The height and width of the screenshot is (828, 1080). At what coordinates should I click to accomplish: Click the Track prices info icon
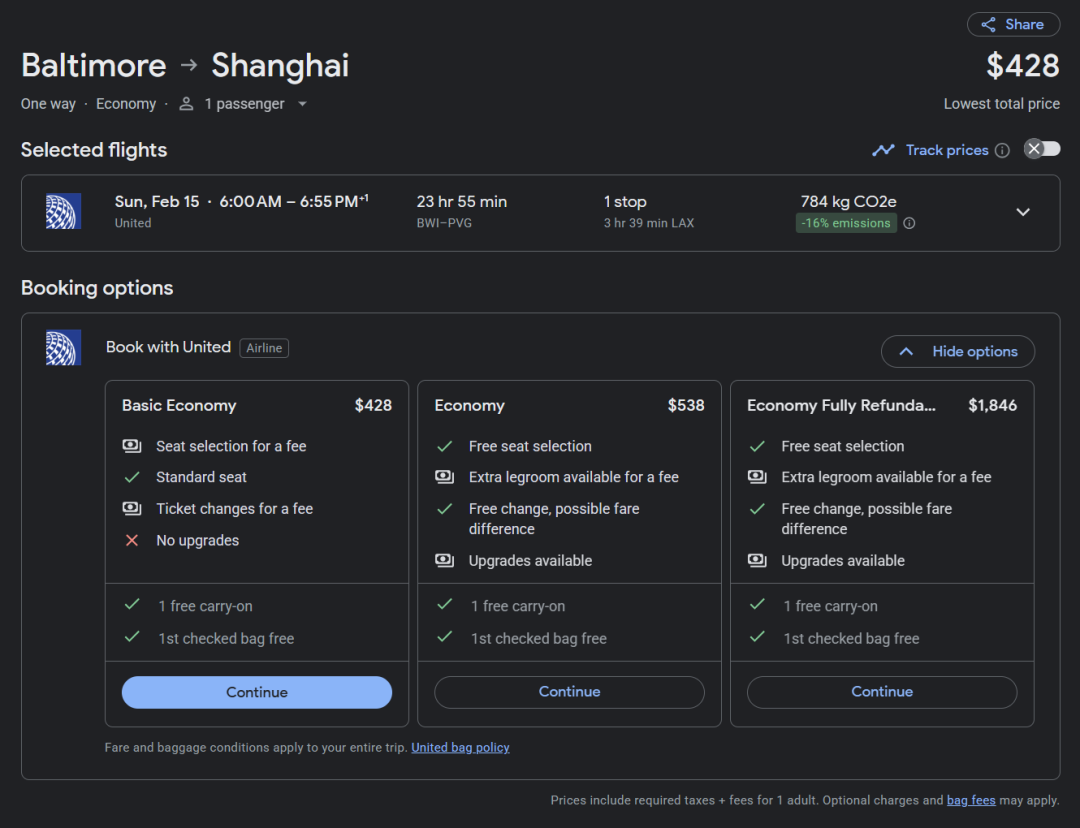(x=1002, y=150)
